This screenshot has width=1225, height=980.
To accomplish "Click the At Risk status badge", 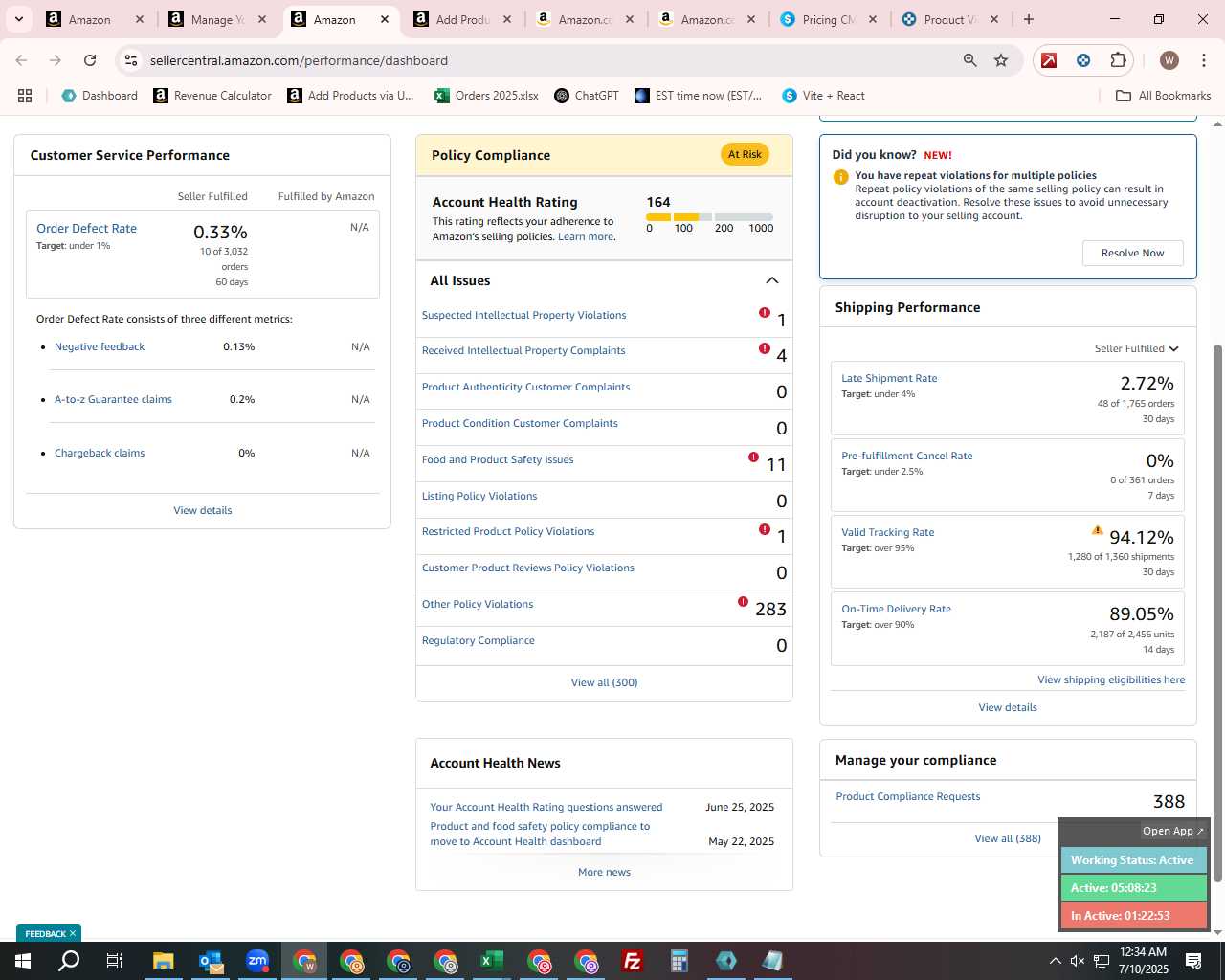I will point(745,154).
